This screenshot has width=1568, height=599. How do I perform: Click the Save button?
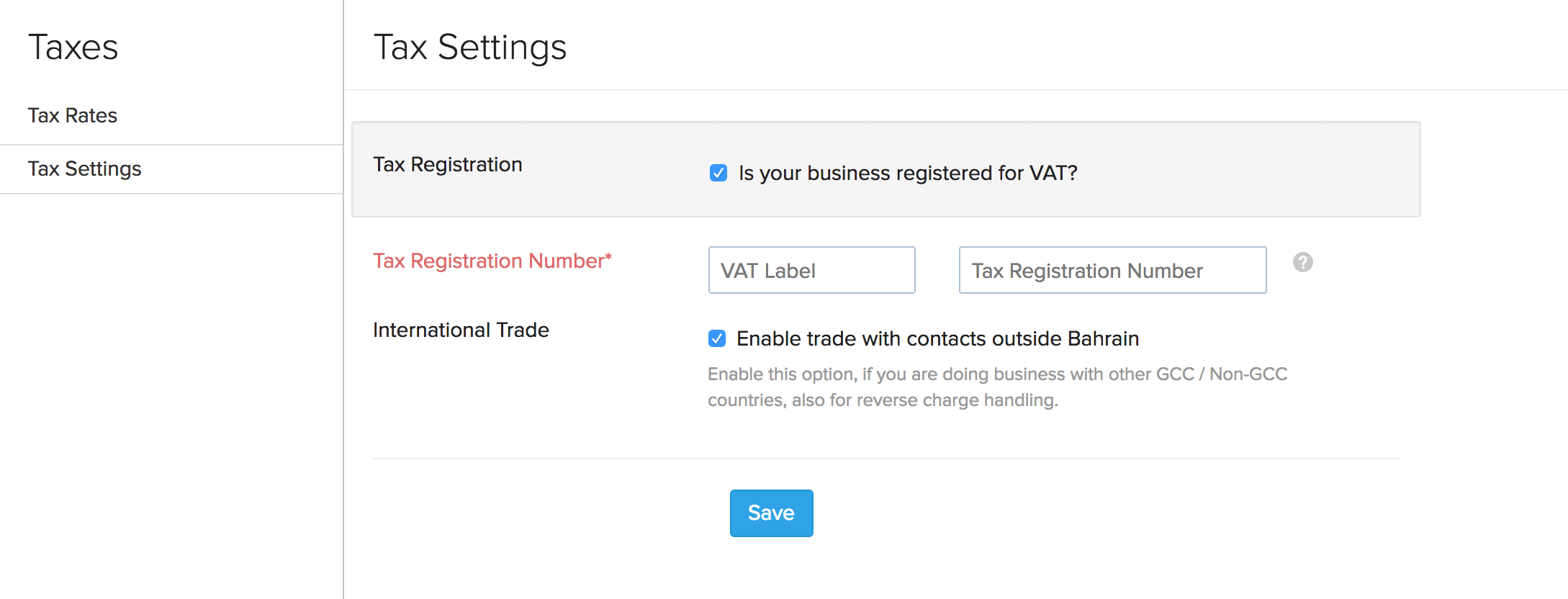pos(771,513)
